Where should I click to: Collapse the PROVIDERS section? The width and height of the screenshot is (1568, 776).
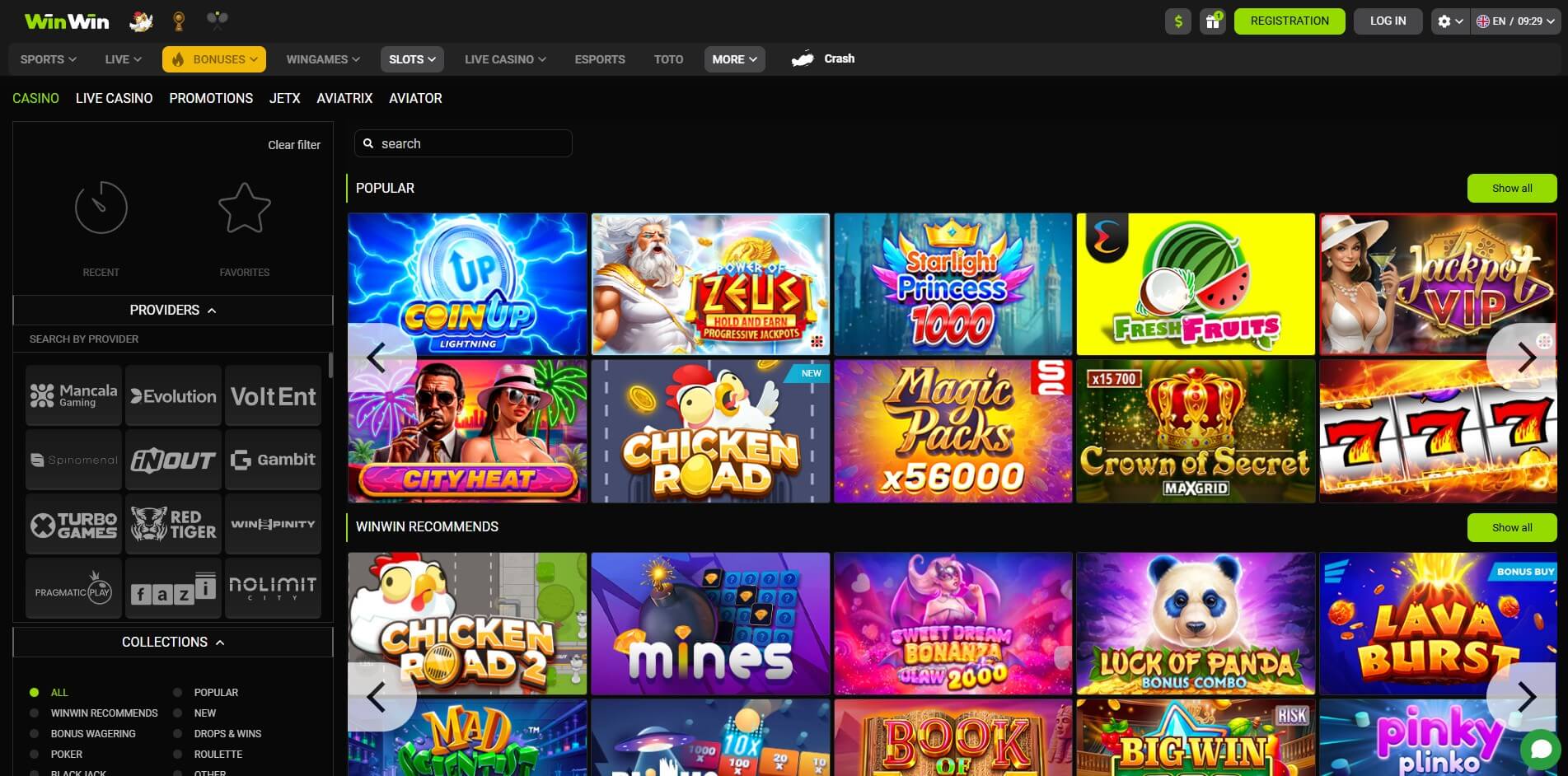[x=213, y=311]
